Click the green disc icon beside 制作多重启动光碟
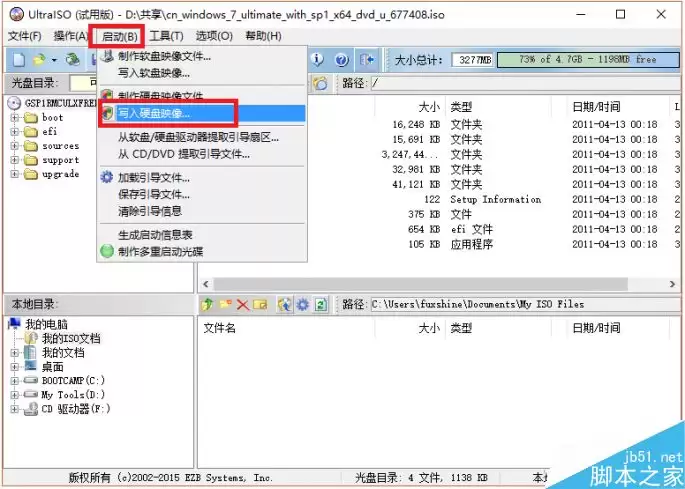This screenshot has height=489, width=685. [x=107, y=251]
